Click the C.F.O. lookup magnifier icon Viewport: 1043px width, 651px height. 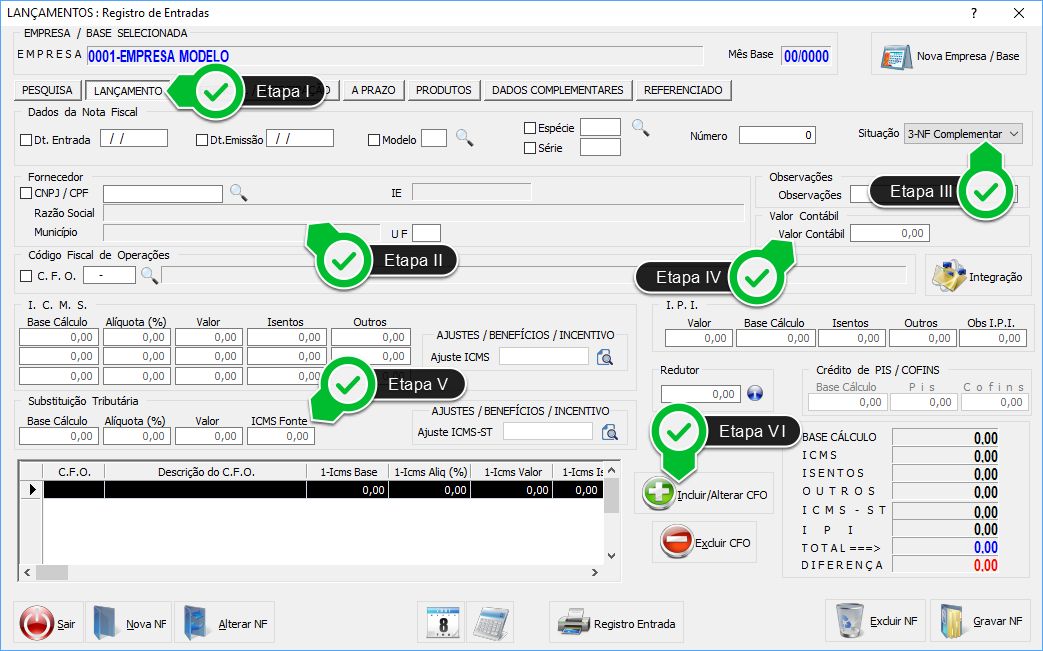(149, 275)
